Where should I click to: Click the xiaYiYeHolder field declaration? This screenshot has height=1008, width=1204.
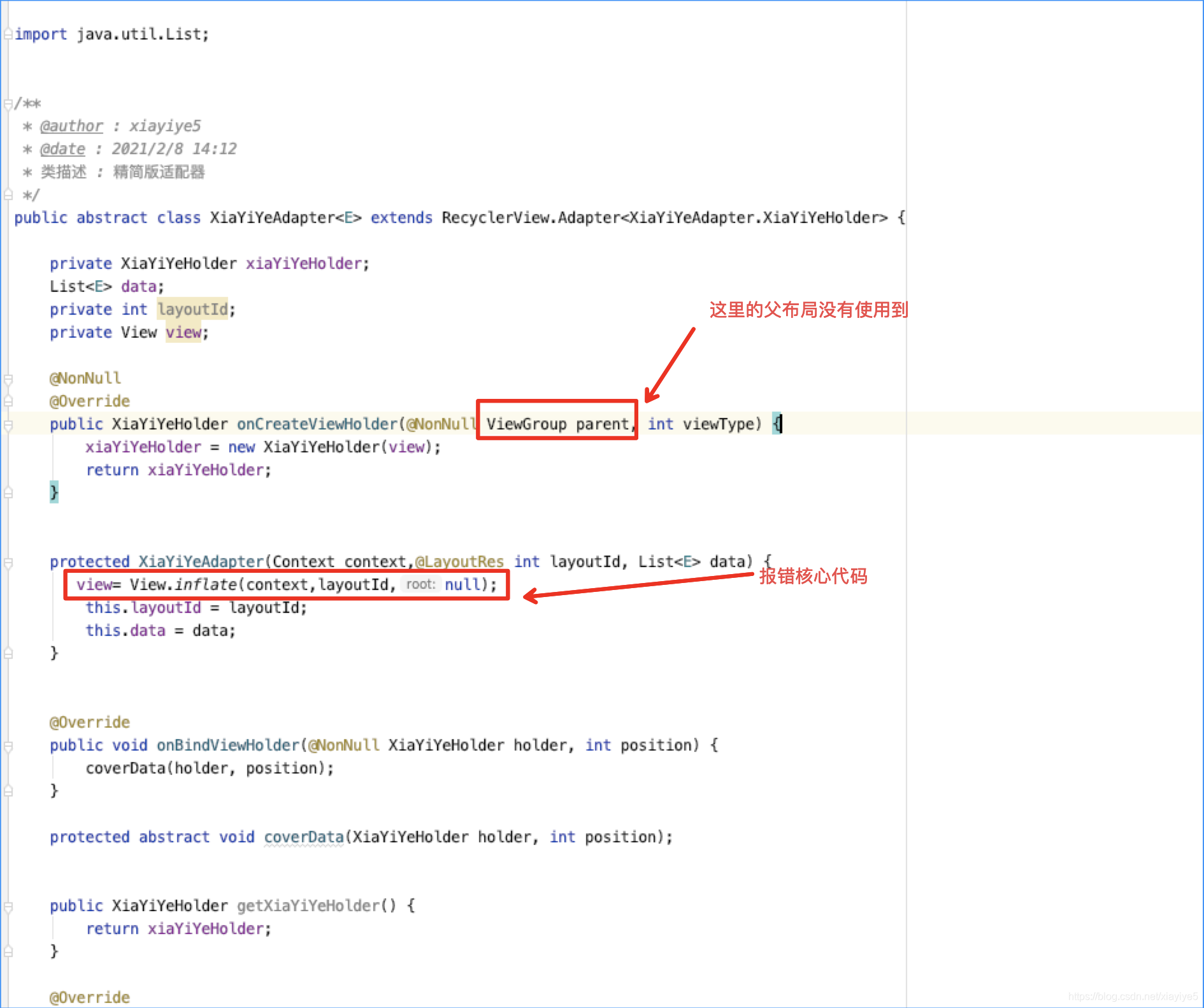(x=210, y=264)
